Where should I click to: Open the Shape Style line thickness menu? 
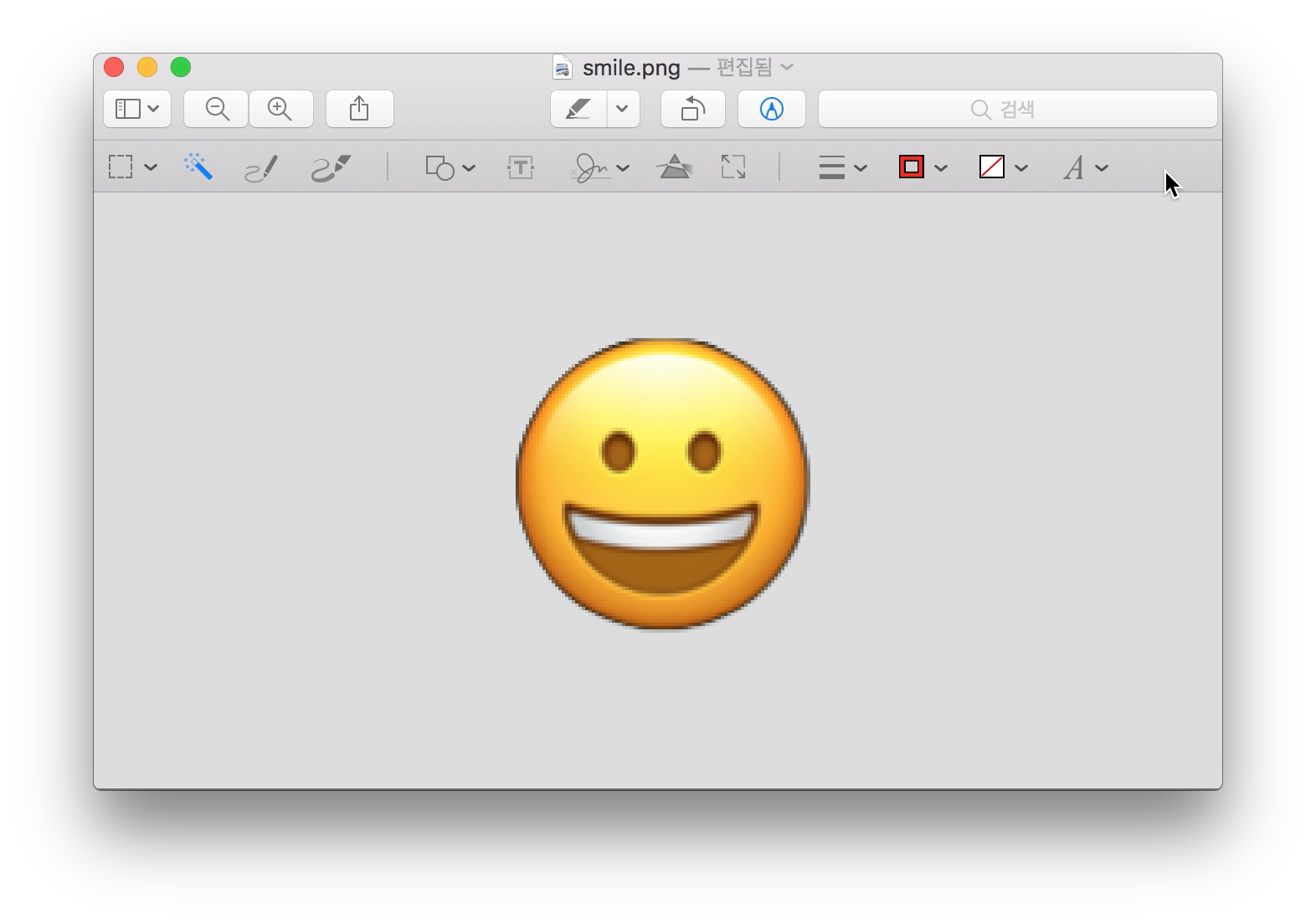tap(831, 167)
